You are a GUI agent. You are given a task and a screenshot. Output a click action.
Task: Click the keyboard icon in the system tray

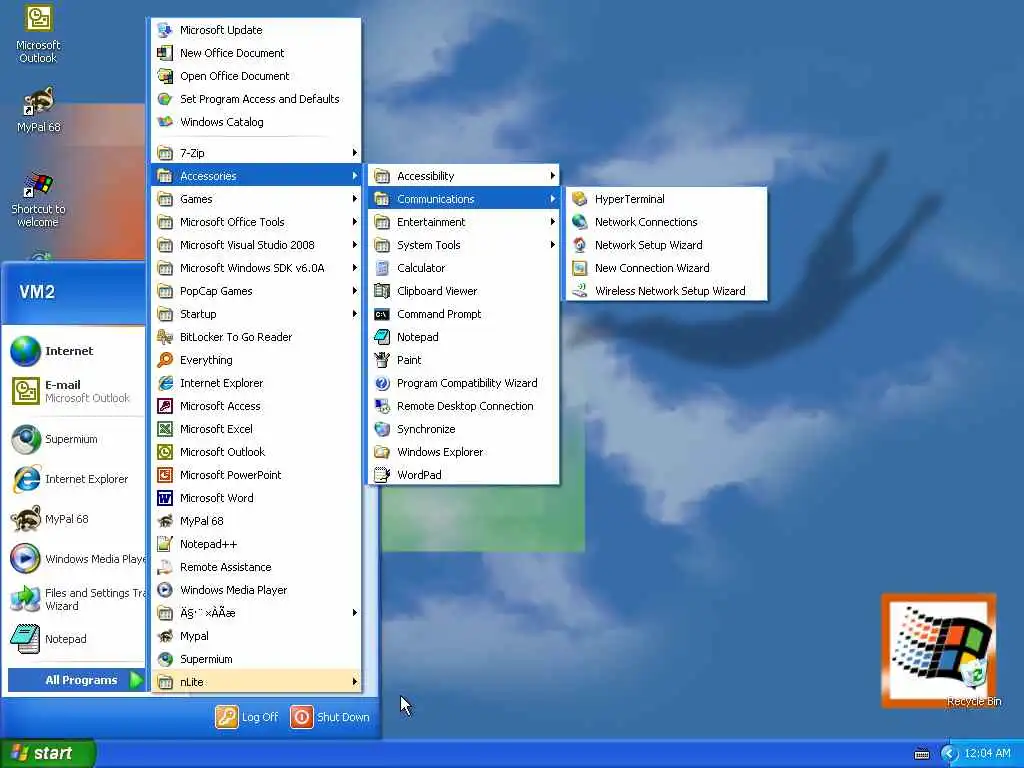coord(921,754)
